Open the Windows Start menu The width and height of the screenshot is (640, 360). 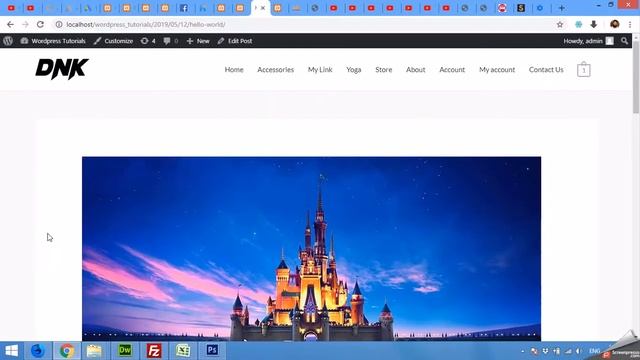pyautogui.click(x=11, y=351)
